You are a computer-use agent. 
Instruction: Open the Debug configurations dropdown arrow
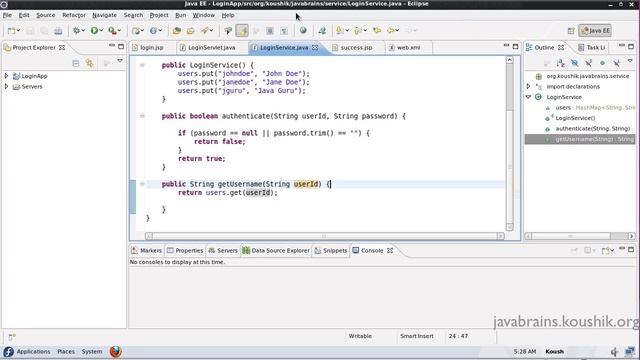83,31
